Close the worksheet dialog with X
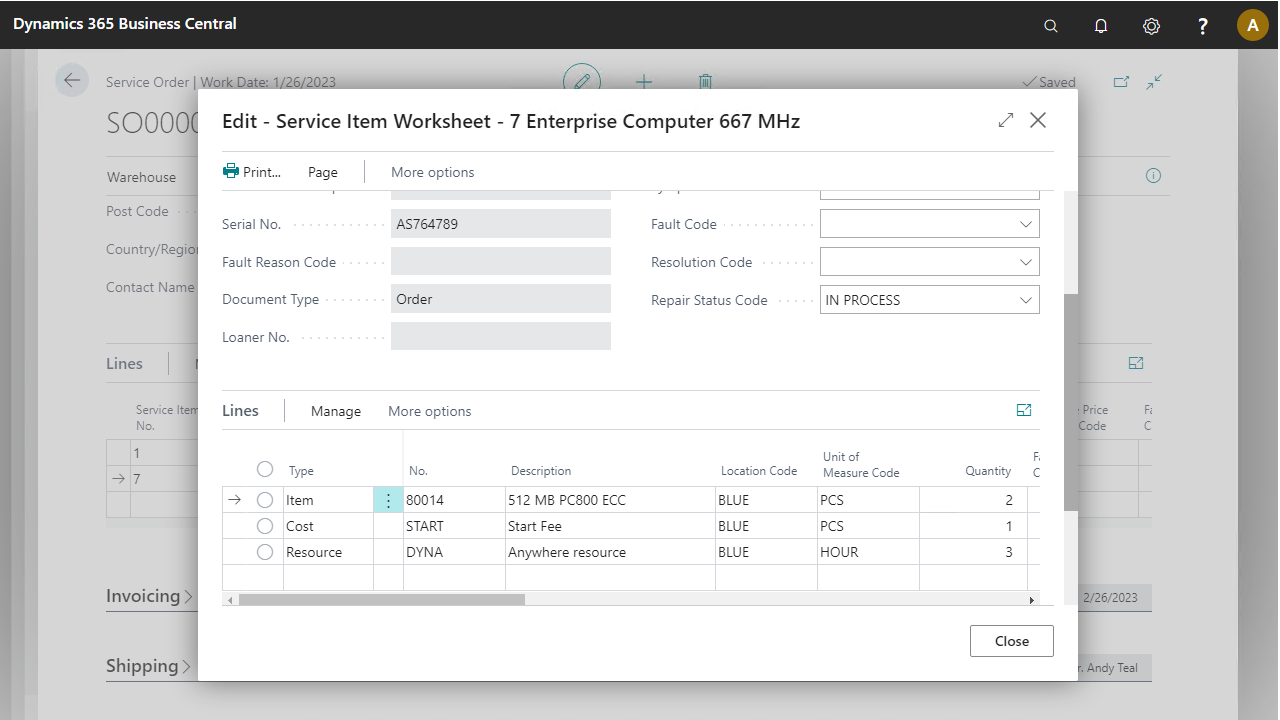 pyautogui.click(x=1038, y=120)
